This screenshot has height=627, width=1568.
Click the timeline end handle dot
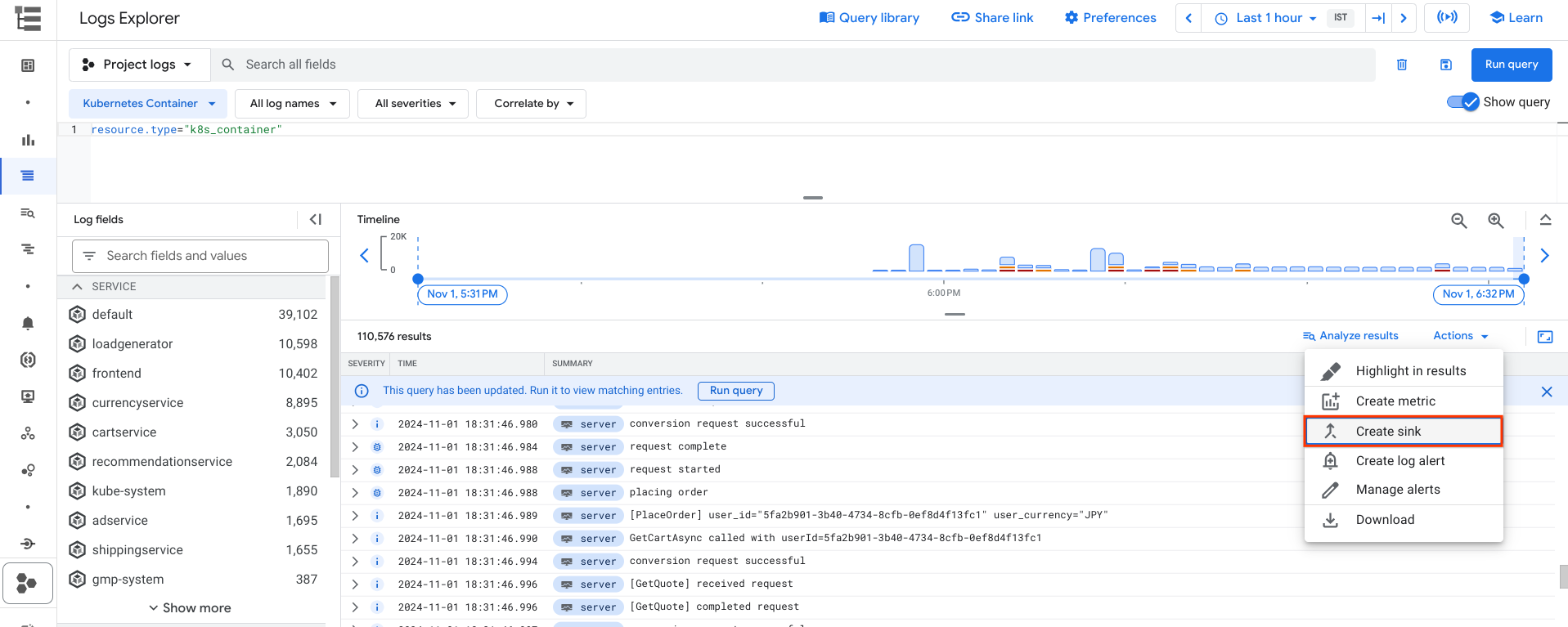(x=1524, y=280)
